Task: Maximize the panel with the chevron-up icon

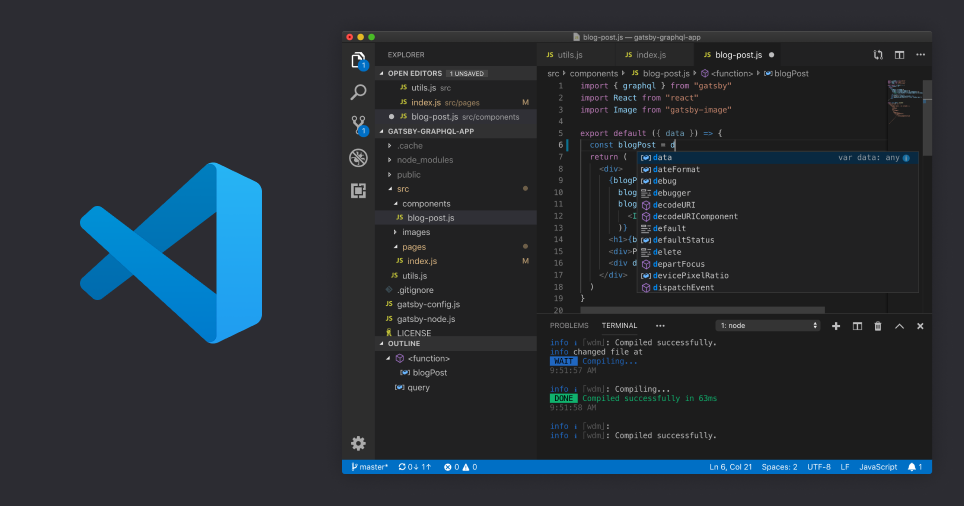Action: click(899, 326)
